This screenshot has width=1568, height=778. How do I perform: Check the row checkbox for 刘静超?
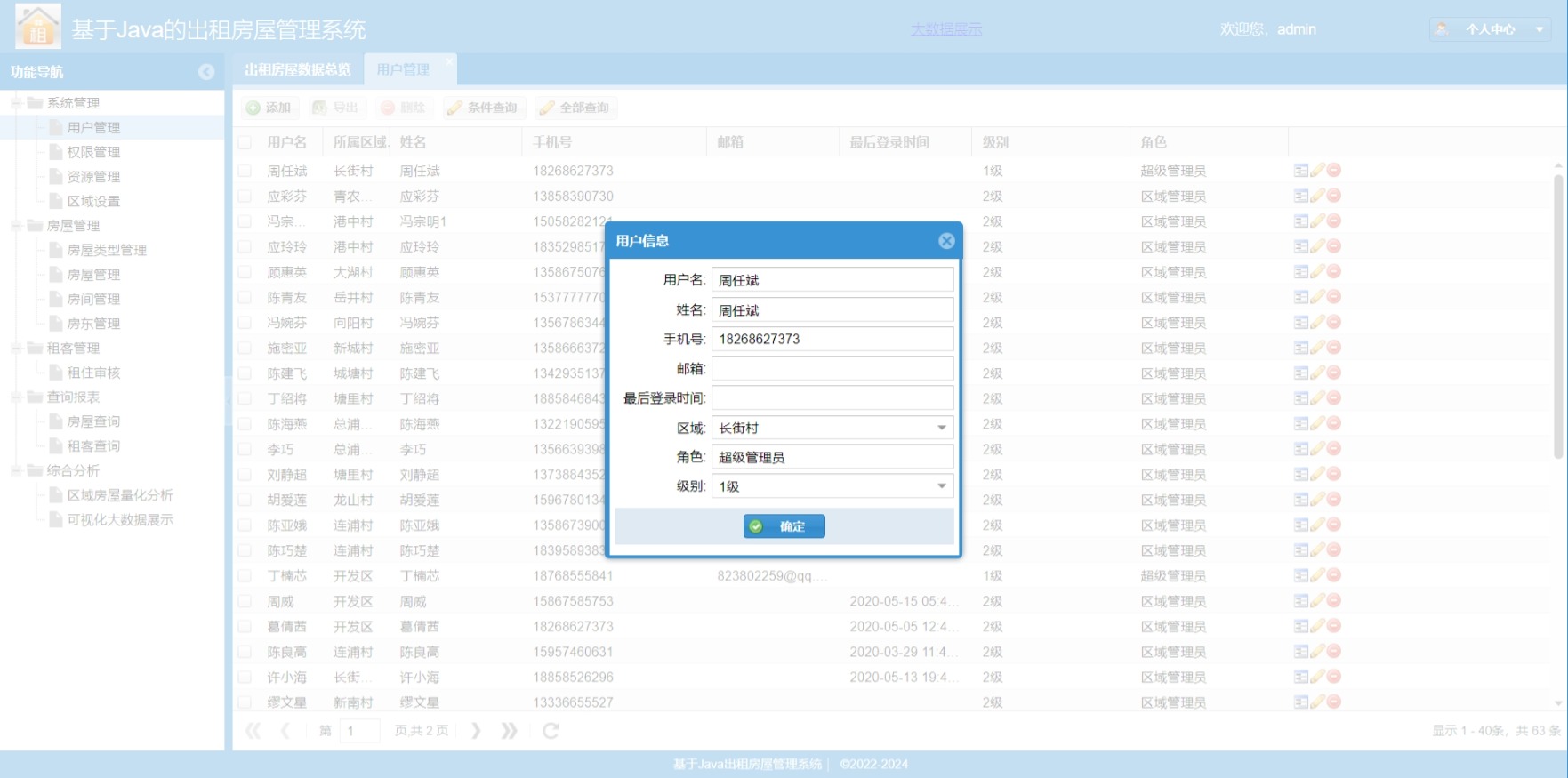[x=245, y=475]
